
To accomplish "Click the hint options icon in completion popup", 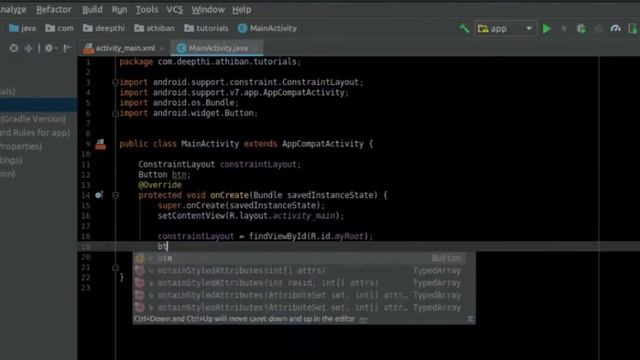I will (x=470, y=319).
